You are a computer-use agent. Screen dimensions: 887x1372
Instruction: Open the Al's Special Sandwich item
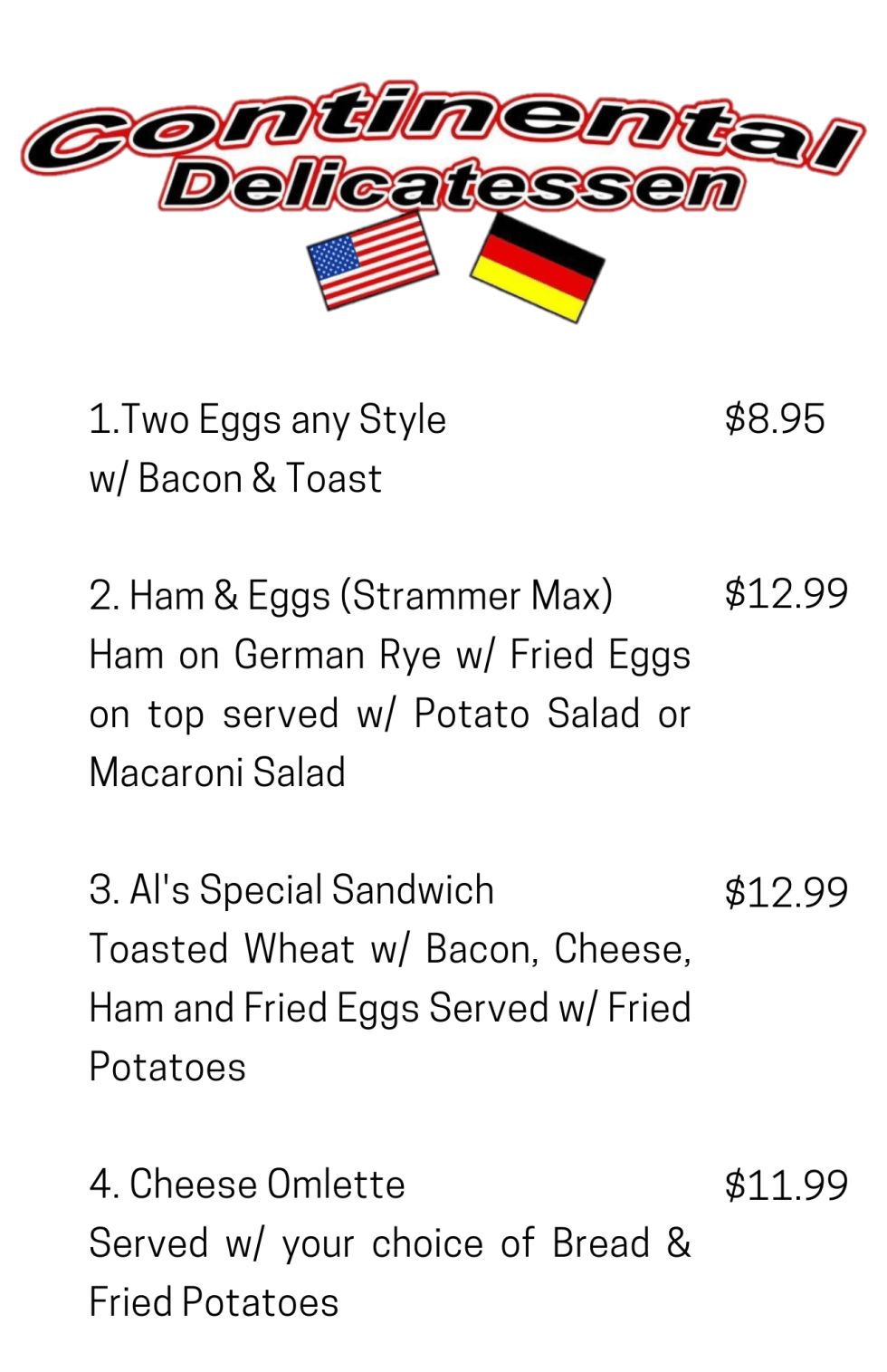coord(291,890)
